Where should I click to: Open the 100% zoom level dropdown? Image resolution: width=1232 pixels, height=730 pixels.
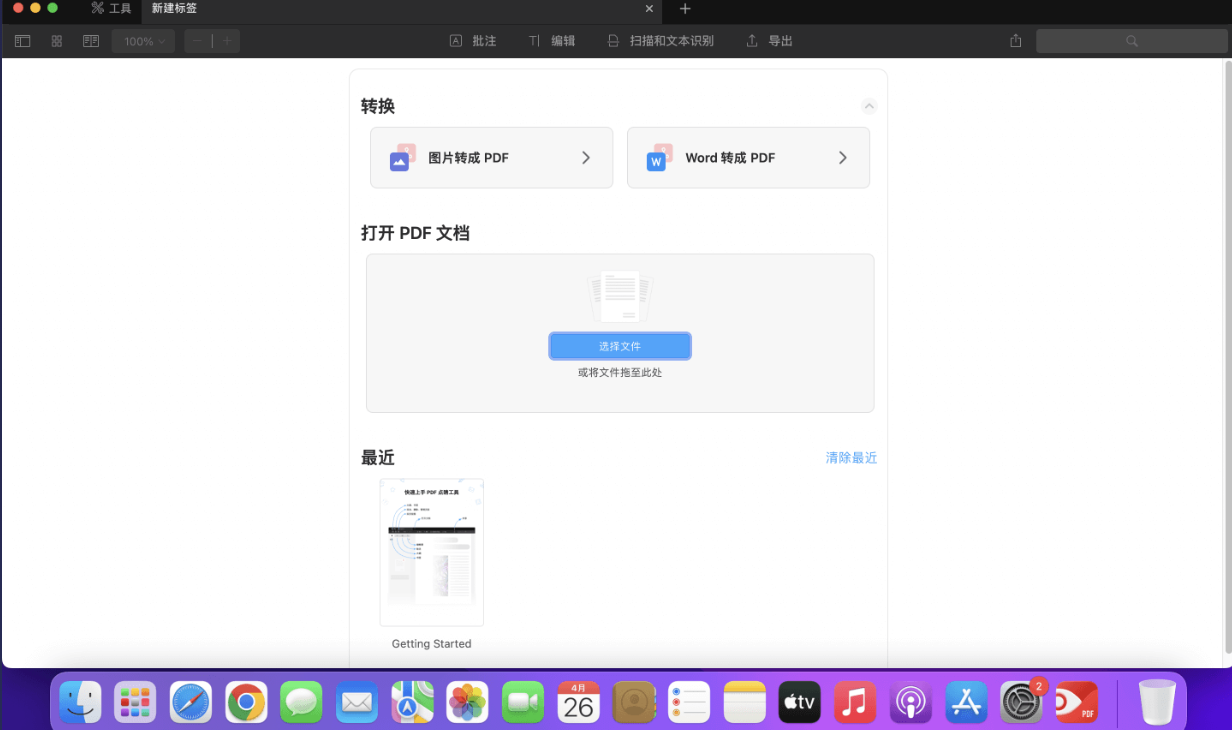tap(144, 41)
